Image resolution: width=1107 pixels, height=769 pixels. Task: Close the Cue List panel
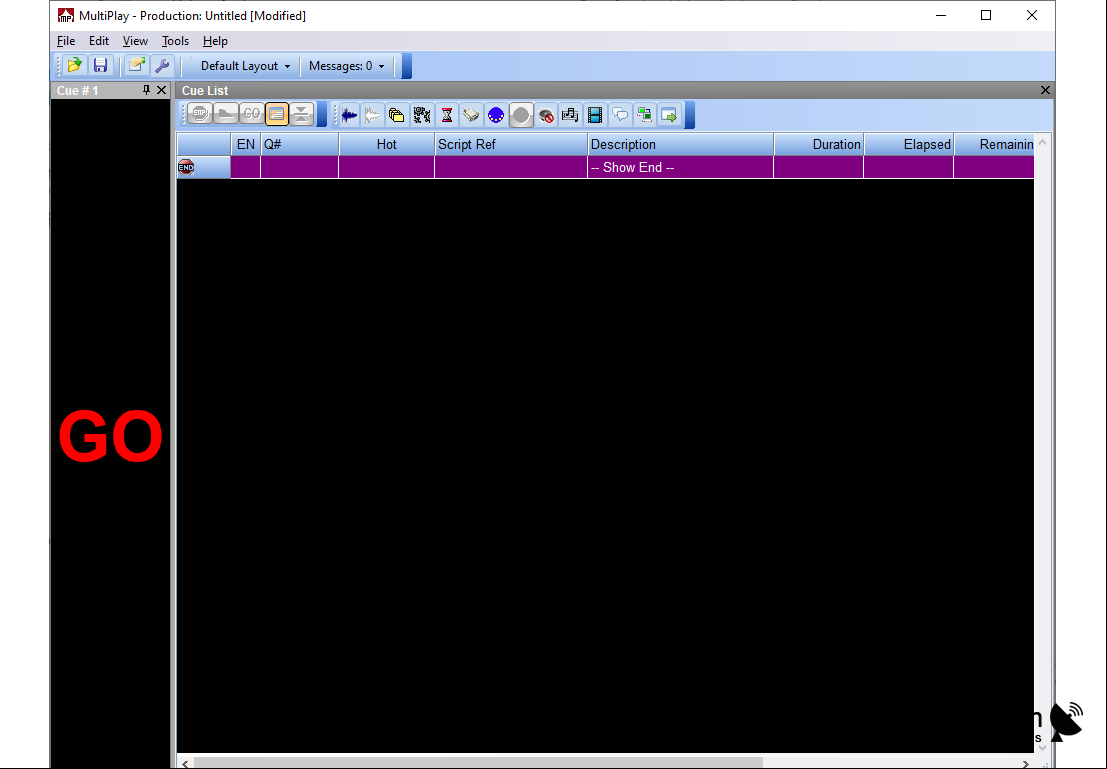tap(1046, 90)
